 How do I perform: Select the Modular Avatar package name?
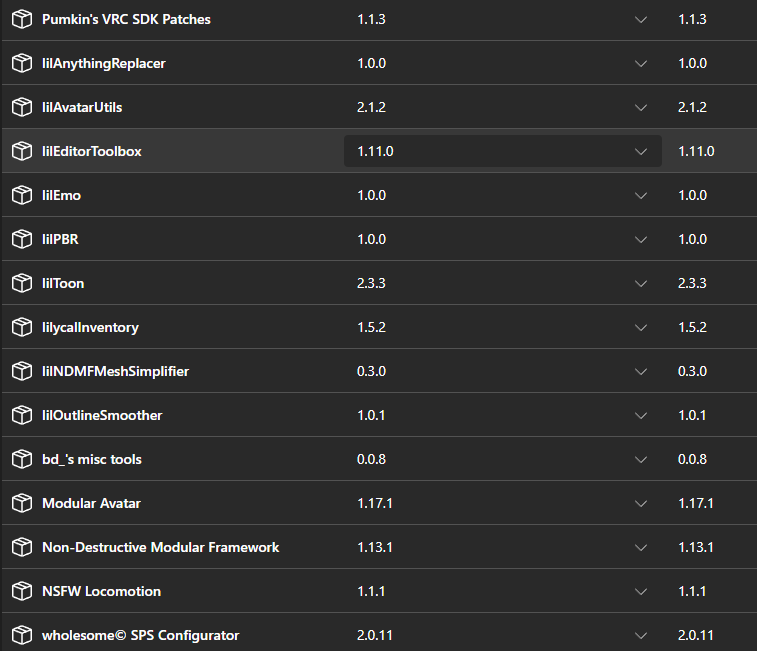click(x=91, y=503)
